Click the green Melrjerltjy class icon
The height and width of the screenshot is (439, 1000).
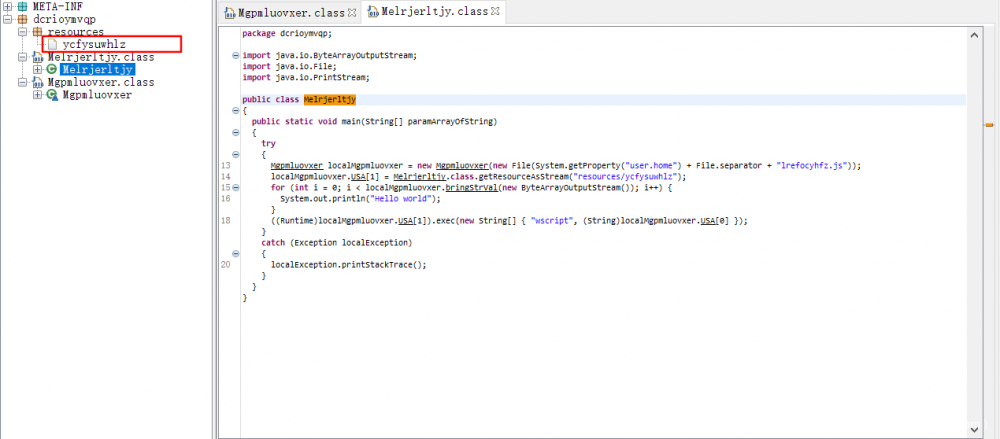[x=52, y=70]
